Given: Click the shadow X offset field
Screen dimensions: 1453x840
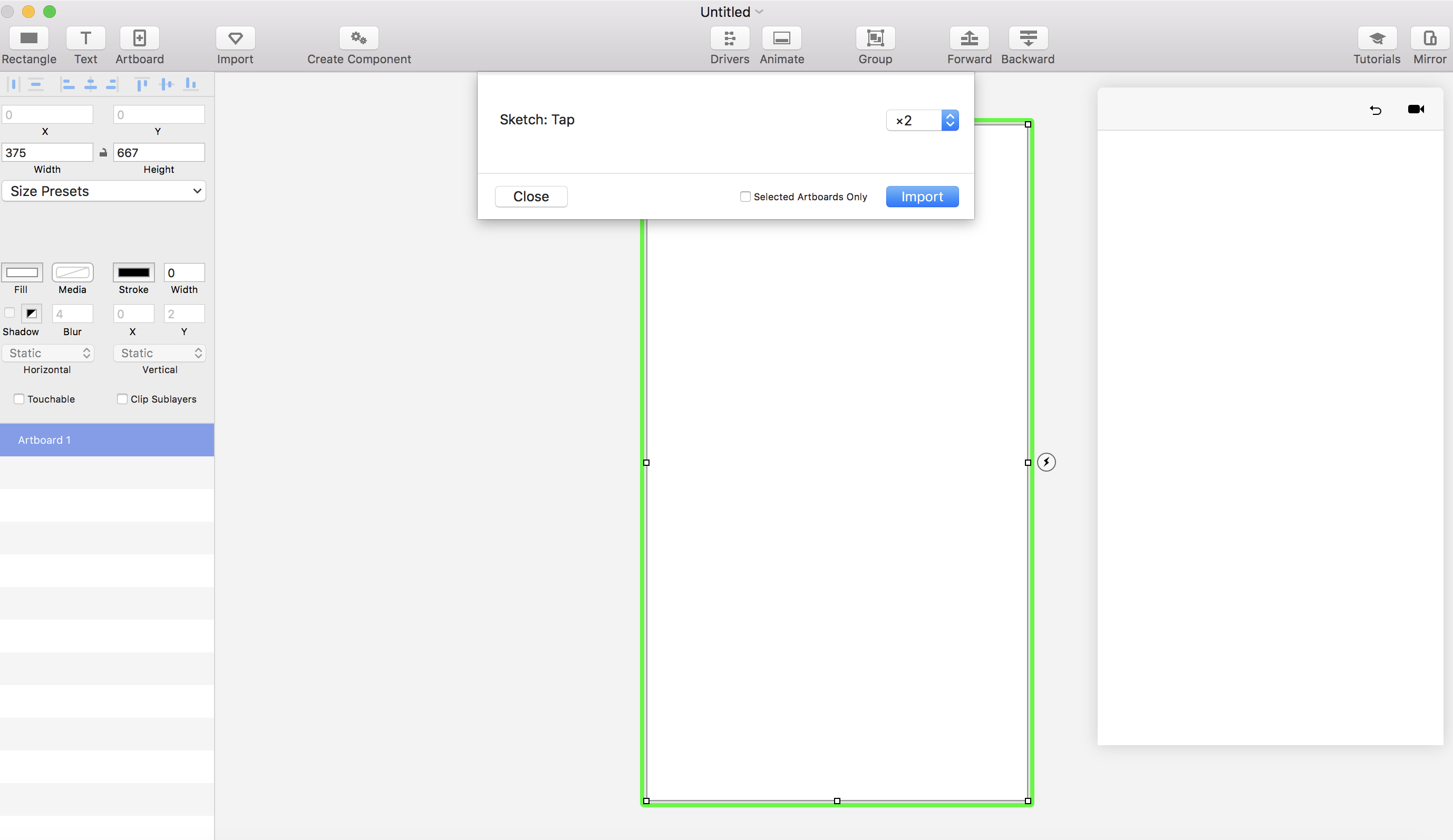Looking at the screenshot, I should tap(134, 314).
